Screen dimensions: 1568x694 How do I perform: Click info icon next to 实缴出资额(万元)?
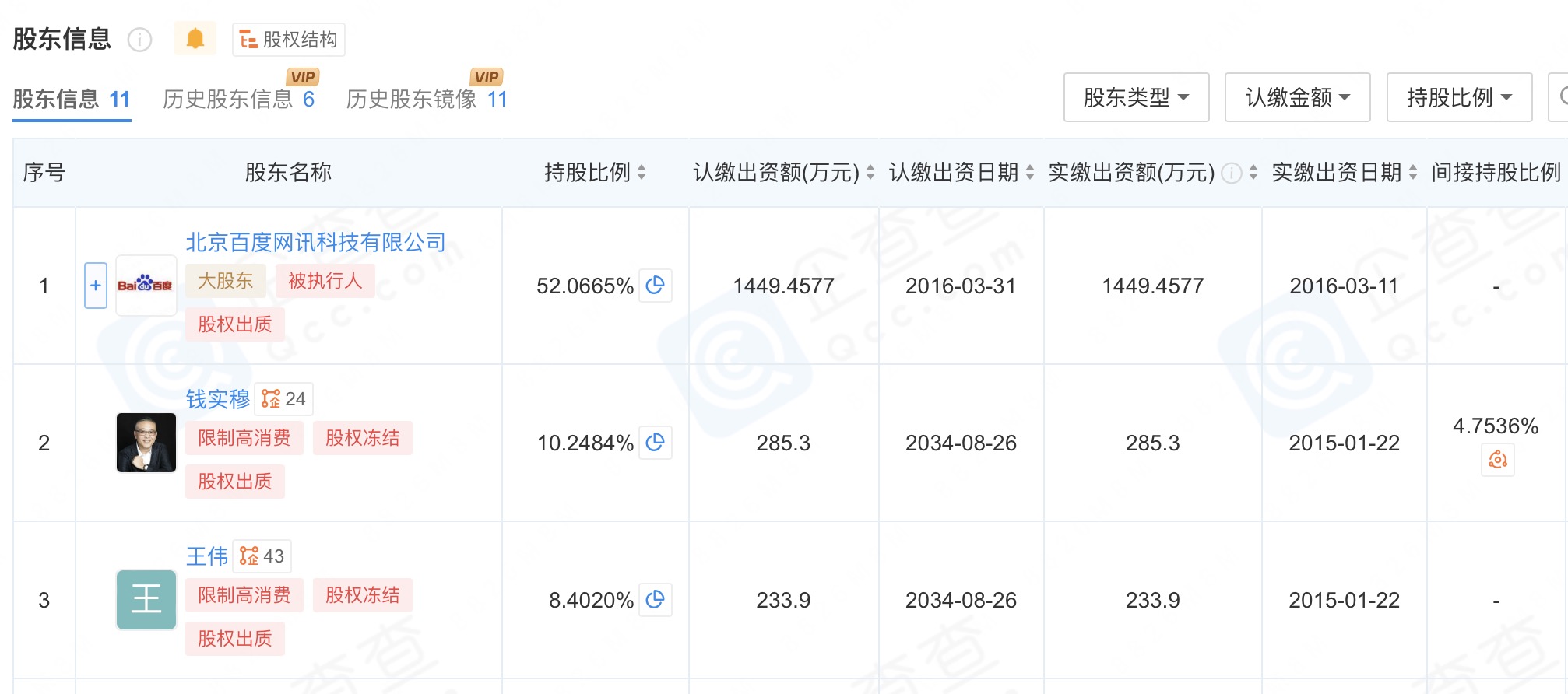[x=1231, y=173]
